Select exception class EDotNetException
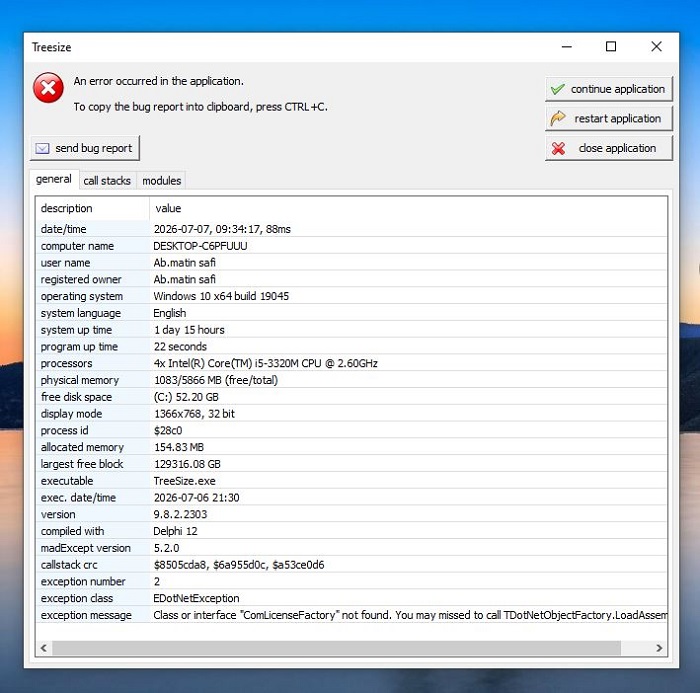The height and width of the screenshot is (693, 700). pos(196,598)
